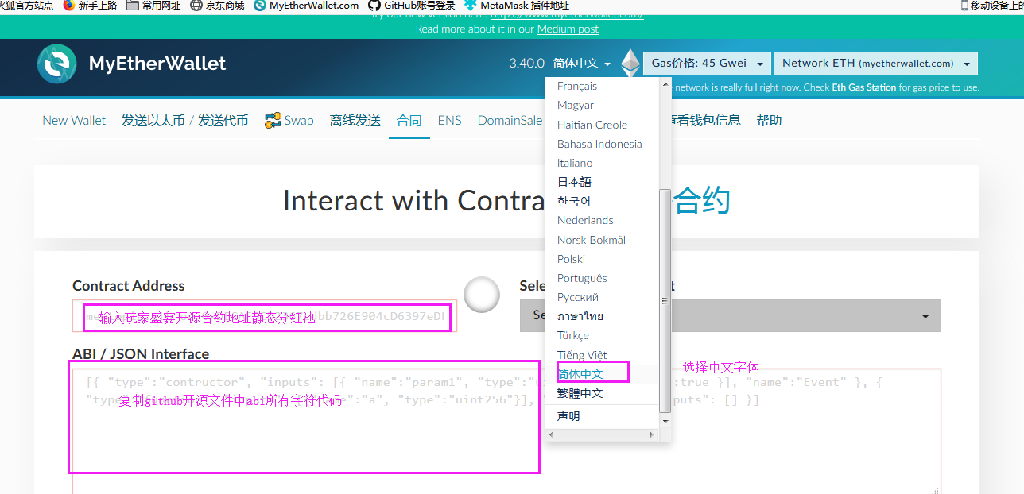This screenshot has height=494, width=1024.
Task: Open the MyEtherWallet.com bookmark
Action: point(306,5)
